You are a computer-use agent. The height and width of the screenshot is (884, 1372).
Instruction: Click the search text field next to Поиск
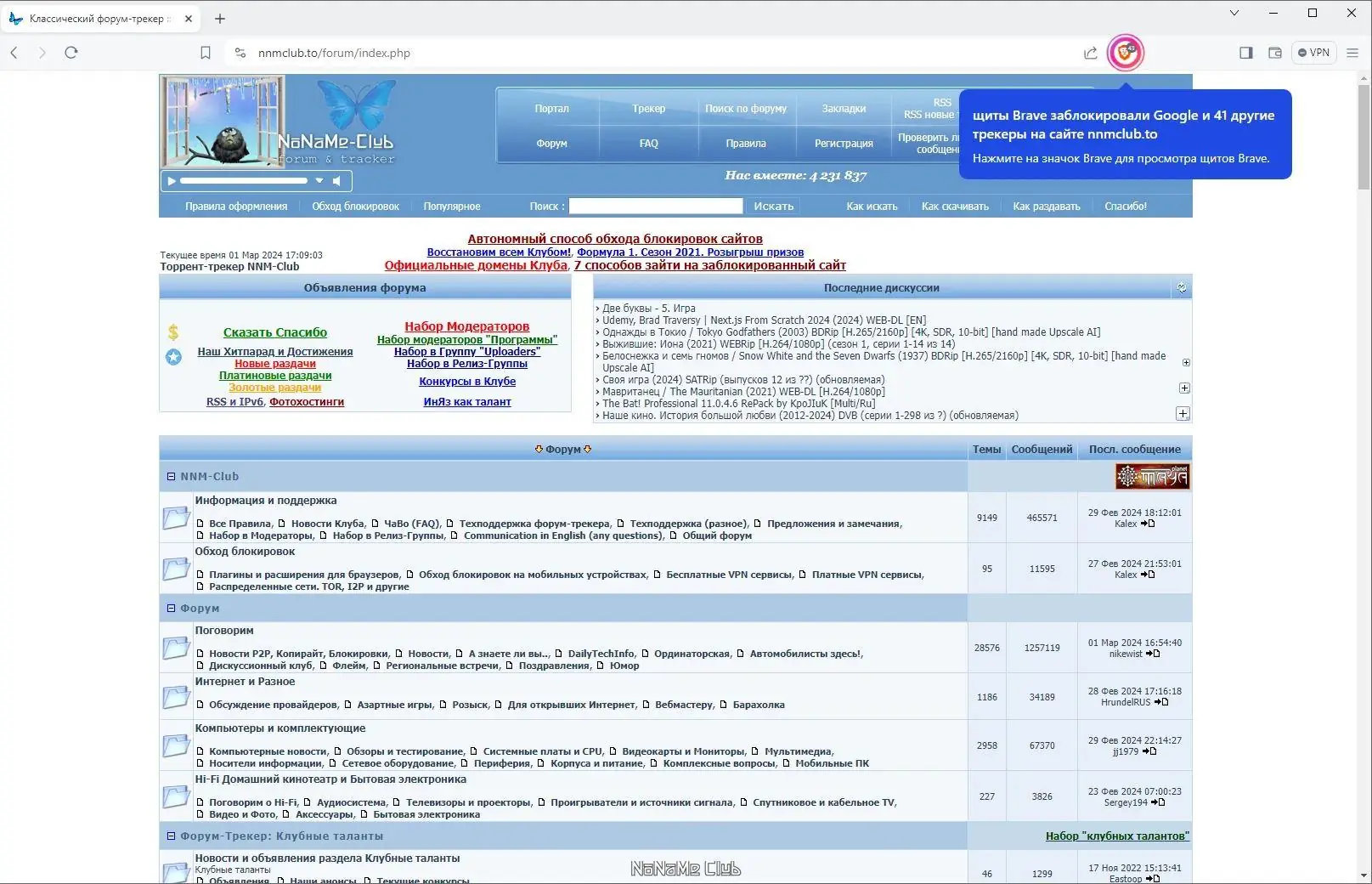point(656,206)
